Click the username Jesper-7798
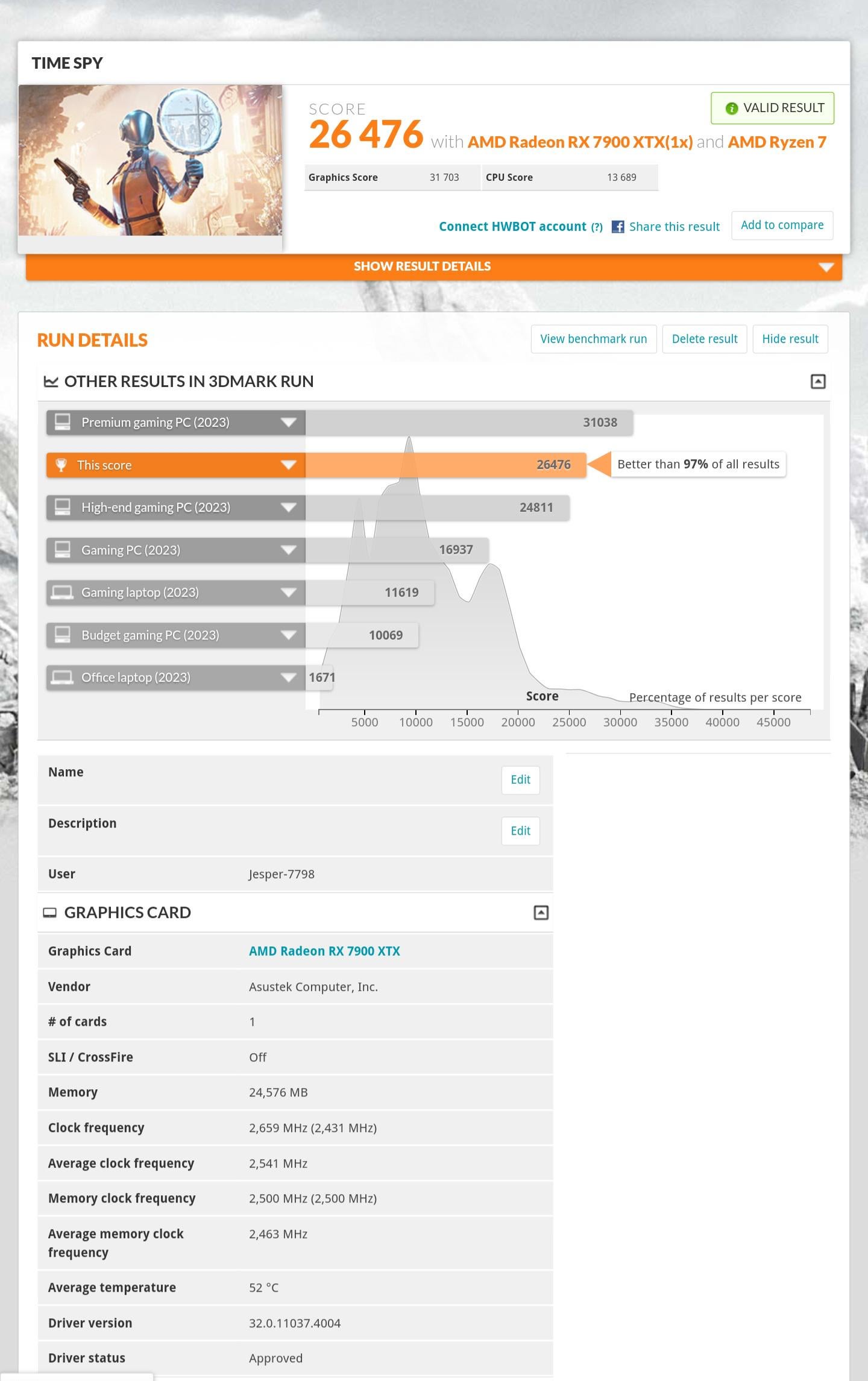 click(281, 874)
